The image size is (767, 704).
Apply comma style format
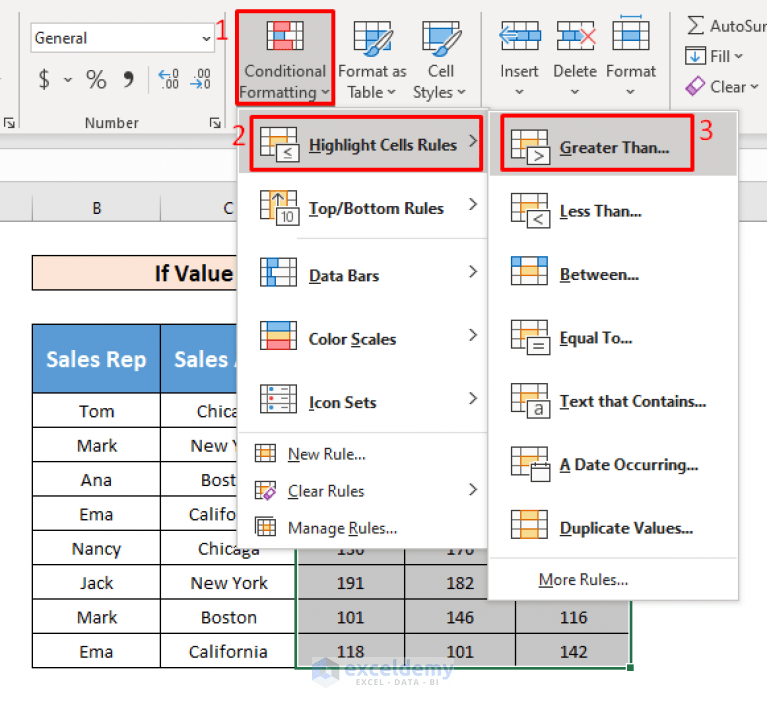(x=129, y=79)
